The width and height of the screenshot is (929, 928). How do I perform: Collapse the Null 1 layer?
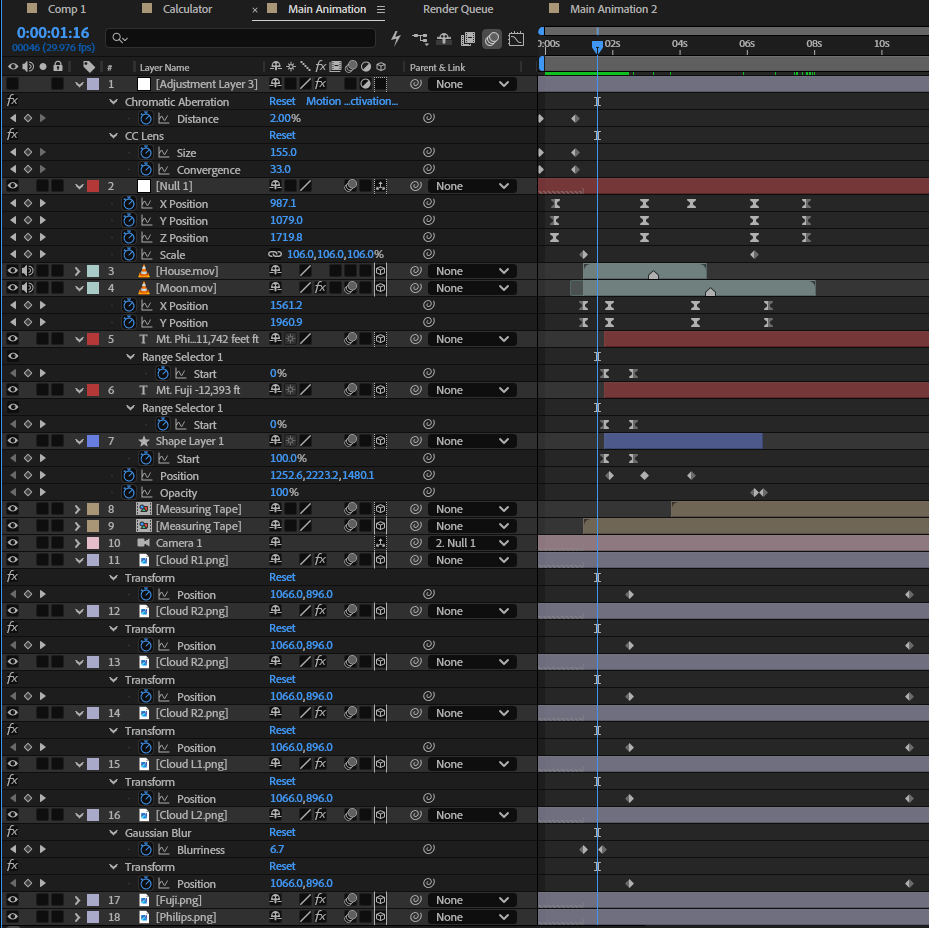click(x=79, y=186)
